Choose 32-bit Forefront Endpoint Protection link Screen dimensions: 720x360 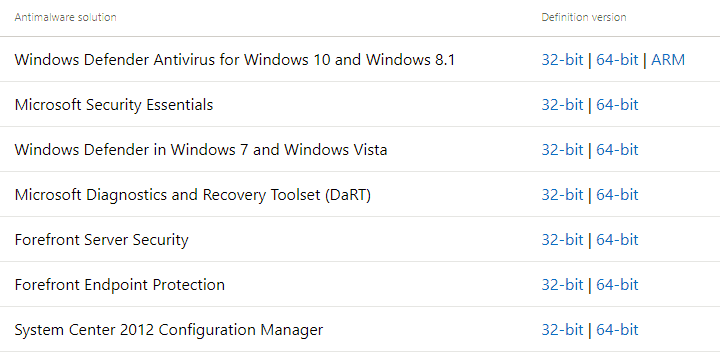tap(562, 285)
